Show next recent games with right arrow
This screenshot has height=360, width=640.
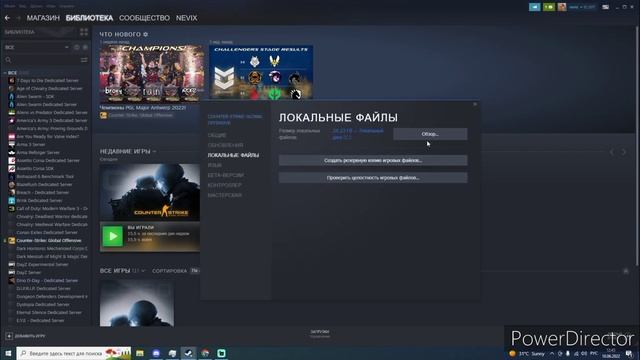pos(624,152)
